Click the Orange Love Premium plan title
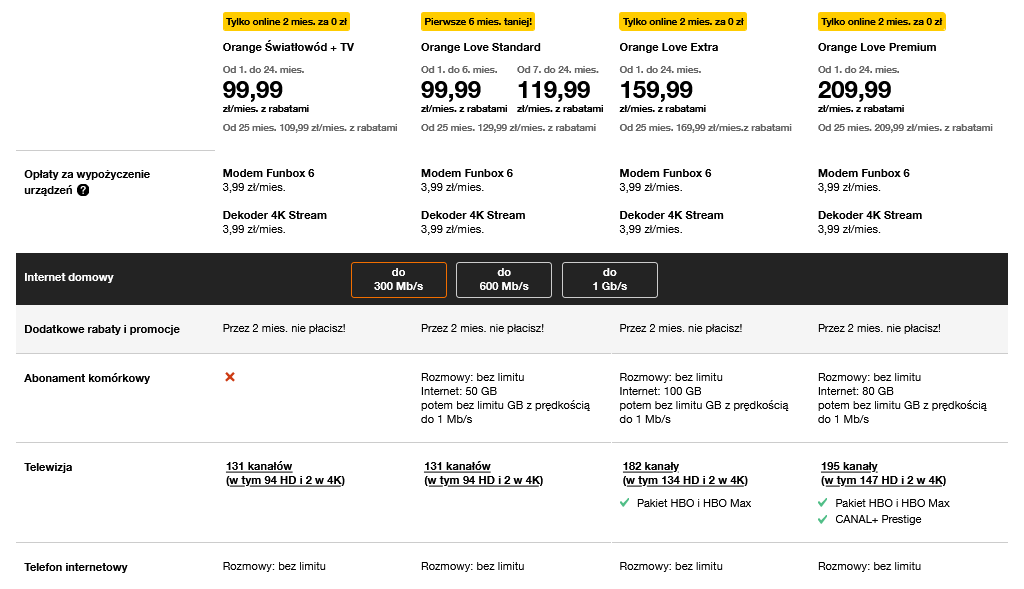Viewport: 1024px width, 589px height. click(877, 47)
